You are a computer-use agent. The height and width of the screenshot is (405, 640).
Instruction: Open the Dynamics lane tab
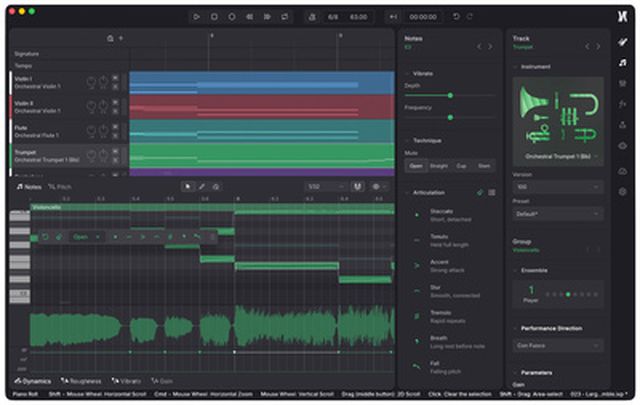(x=33, y=381)
